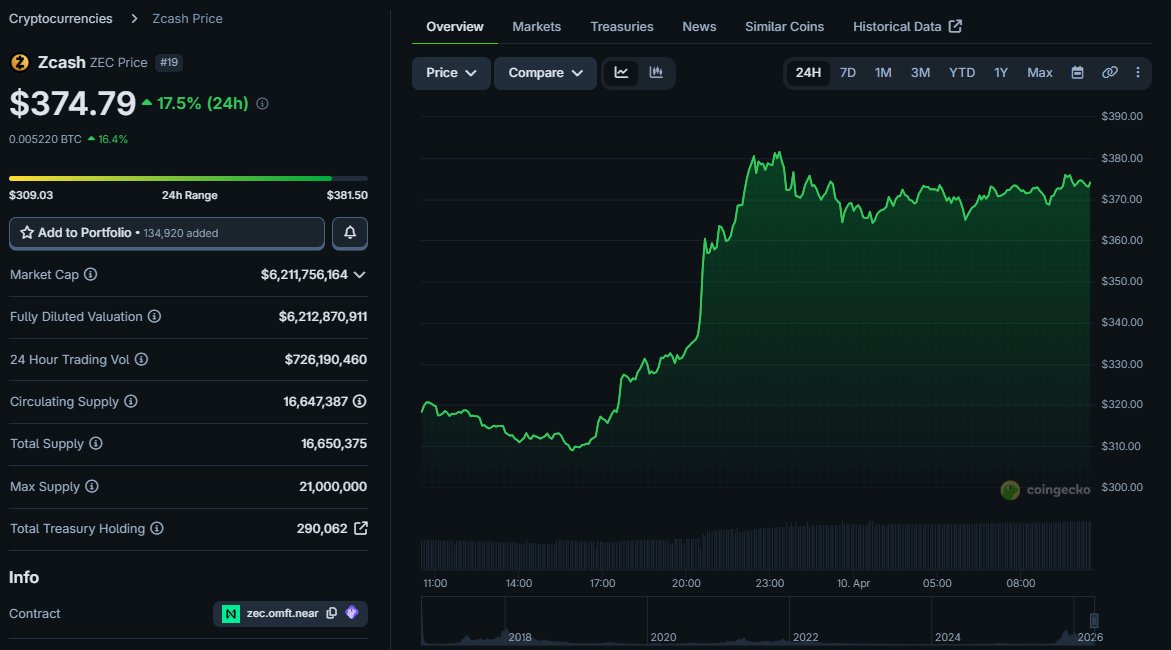Screen dimensions: 1171x650
Task: Switch to the line chart view icon
Action: pos(621,73)
